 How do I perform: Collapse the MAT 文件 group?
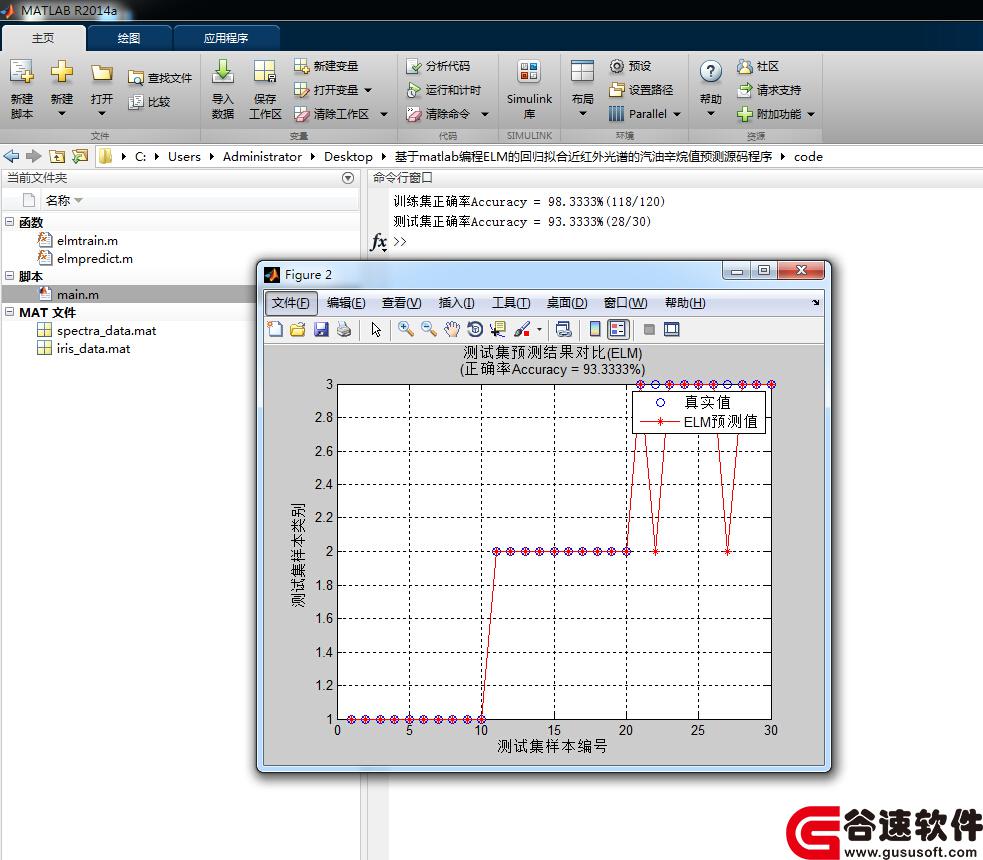click(x=9, y=312)
